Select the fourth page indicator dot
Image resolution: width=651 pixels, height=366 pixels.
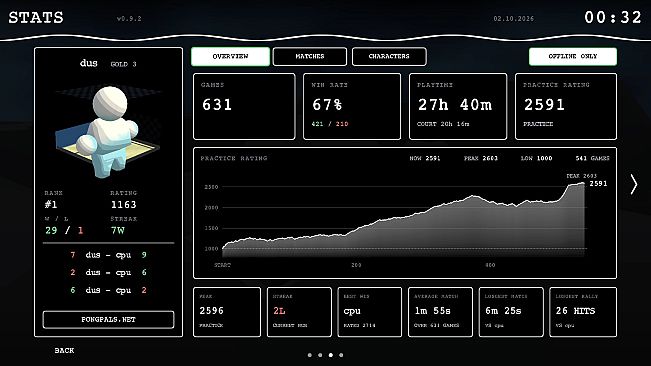pyautogui.click(x=341, y=355)
